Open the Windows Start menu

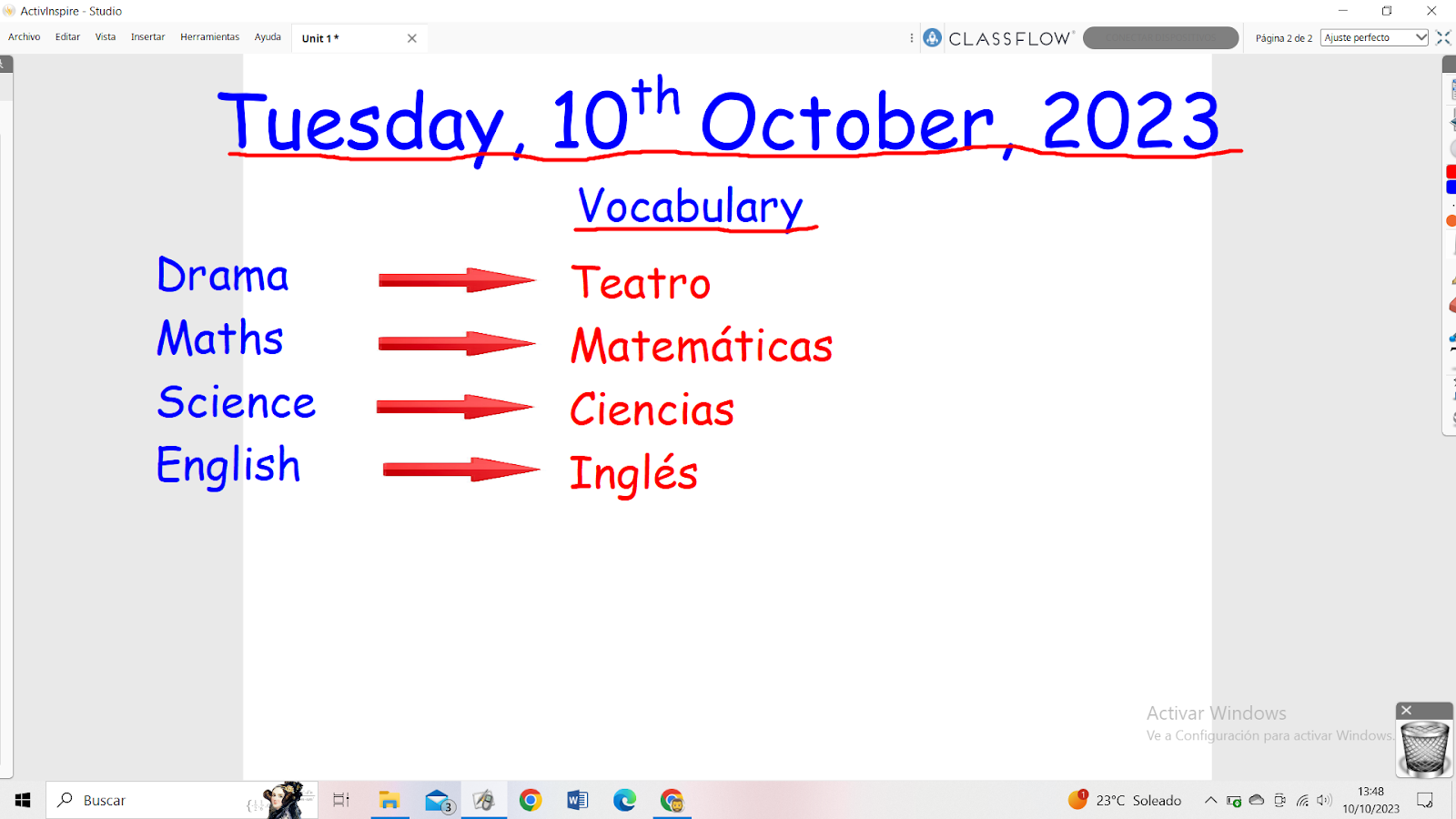(x=23, y=800)
